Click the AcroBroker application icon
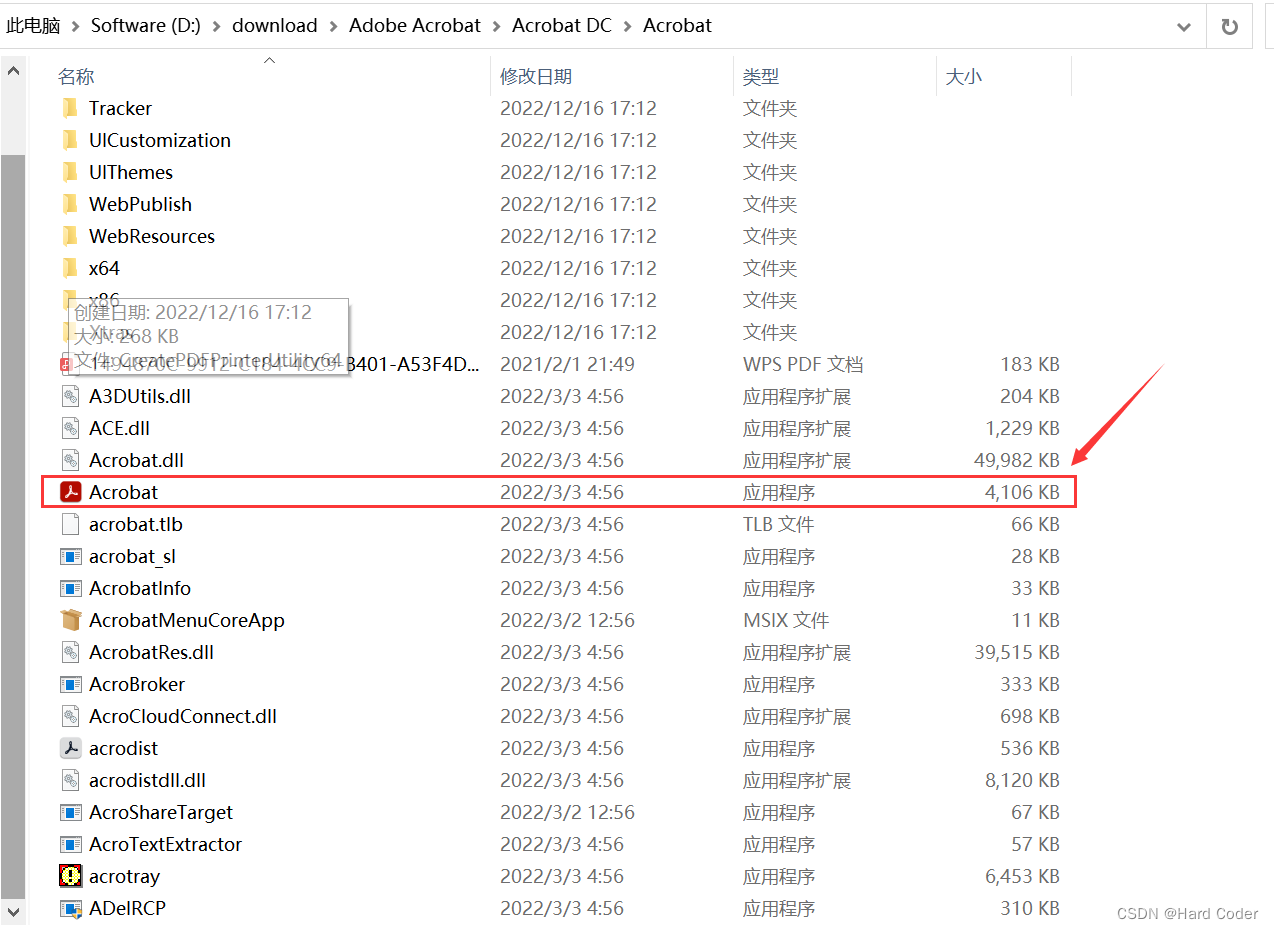Image resolution: width=1274 pixels, height=929 pixels. [x=70, y=684]
